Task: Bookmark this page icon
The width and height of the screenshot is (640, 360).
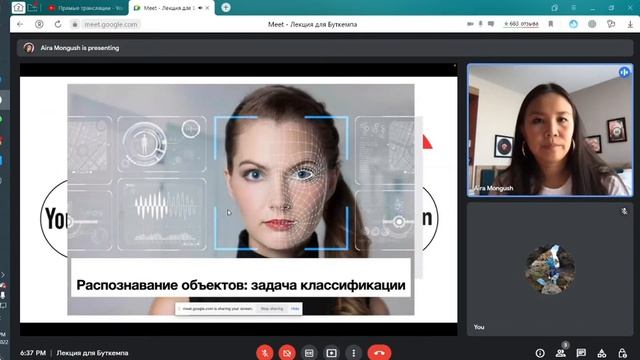Action: point(551,24)
